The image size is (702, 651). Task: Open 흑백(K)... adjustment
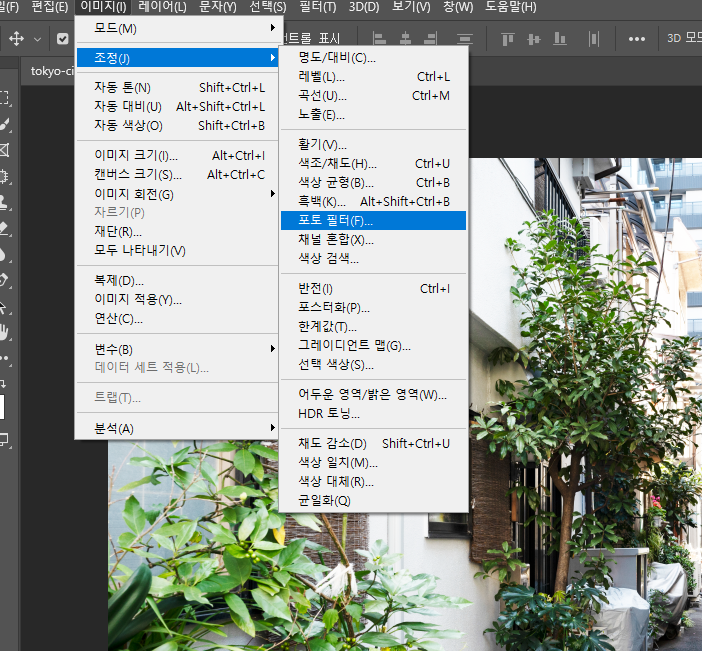(x=373, y=201)
